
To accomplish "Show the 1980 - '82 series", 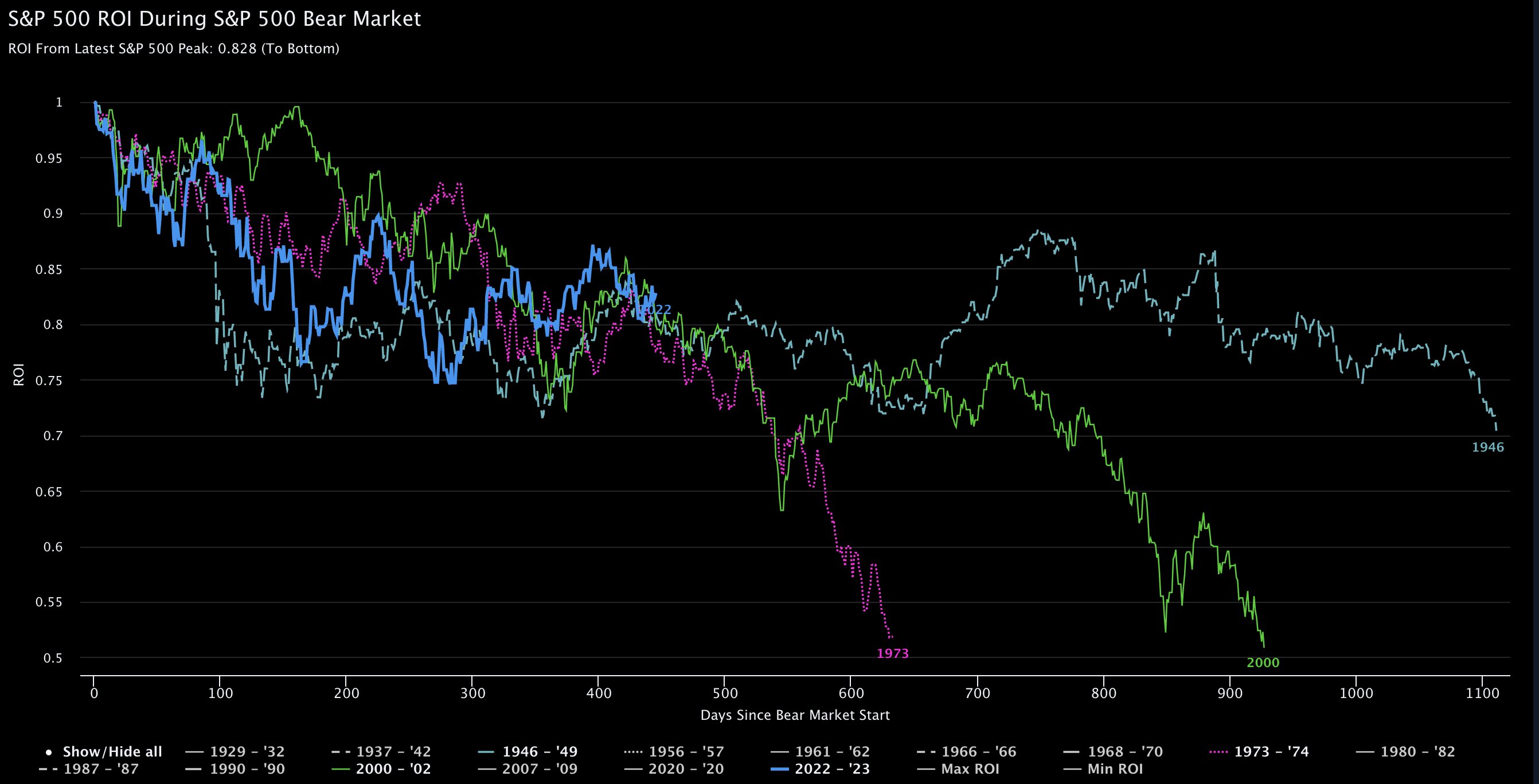I will click(1405, 752).
